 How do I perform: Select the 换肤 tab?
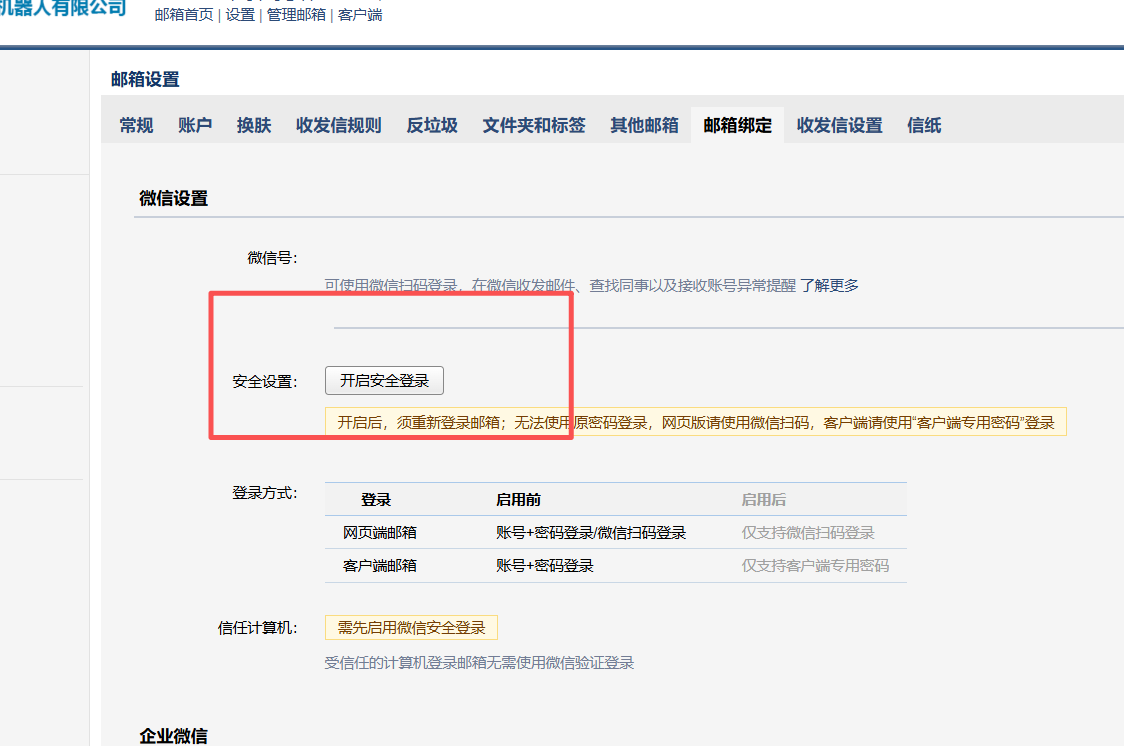coord(252,125)
